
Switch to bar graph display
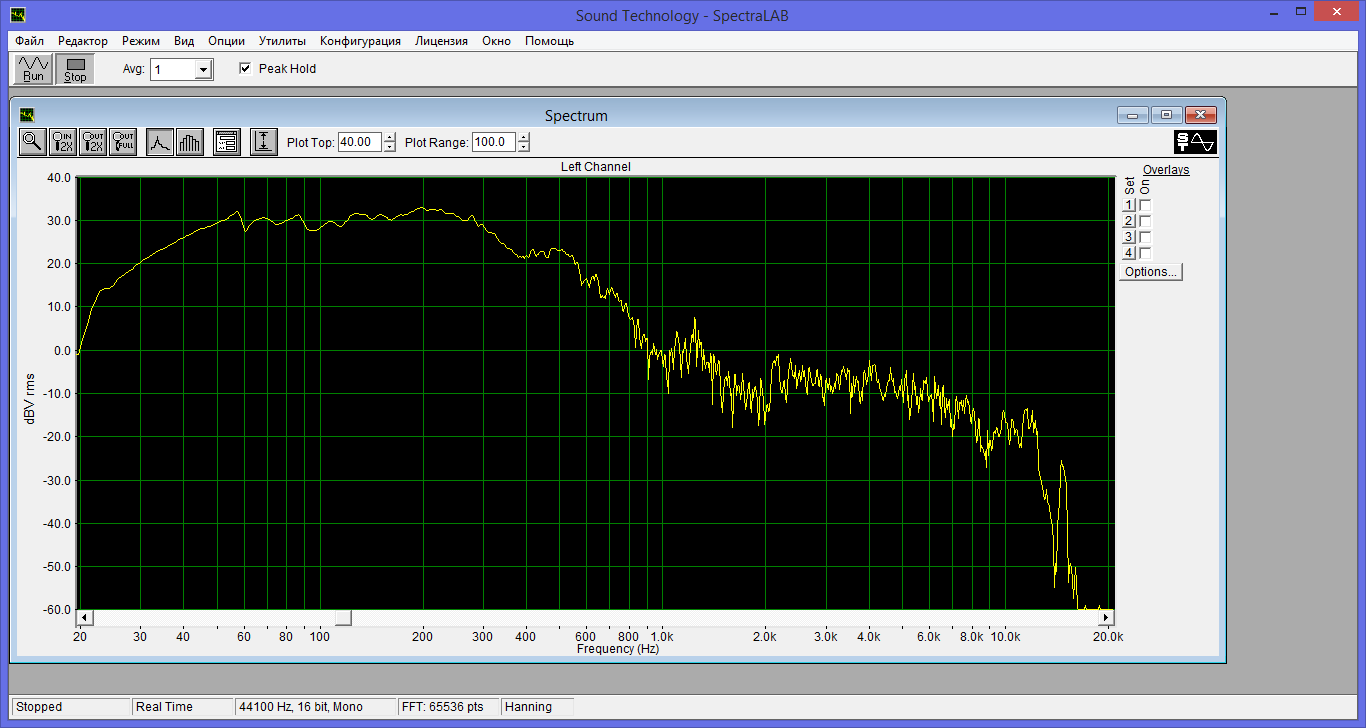coord(190,142)
